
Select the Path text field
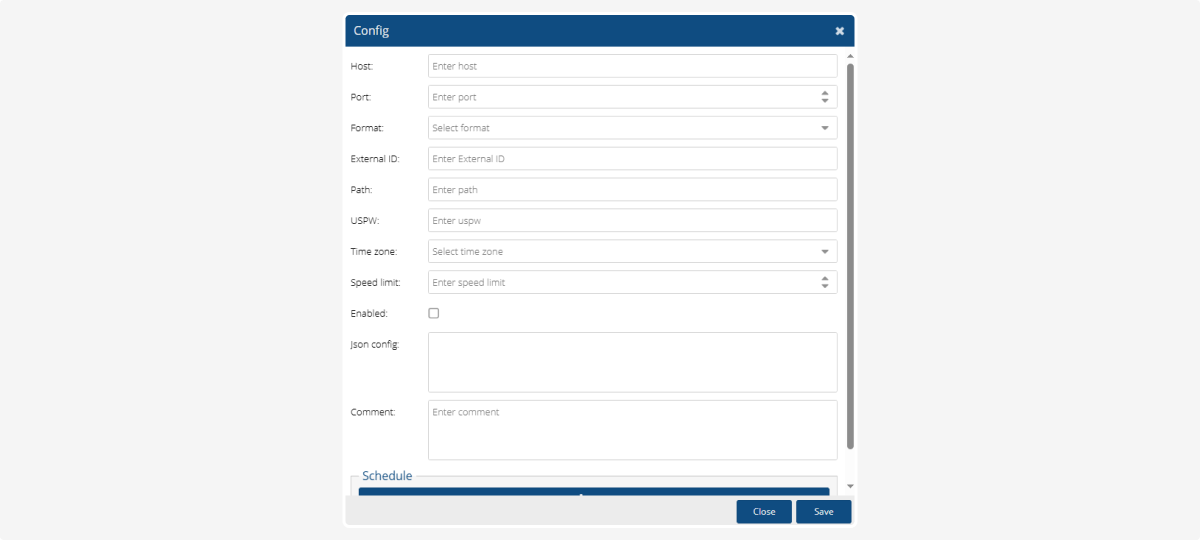pos(632,190)
